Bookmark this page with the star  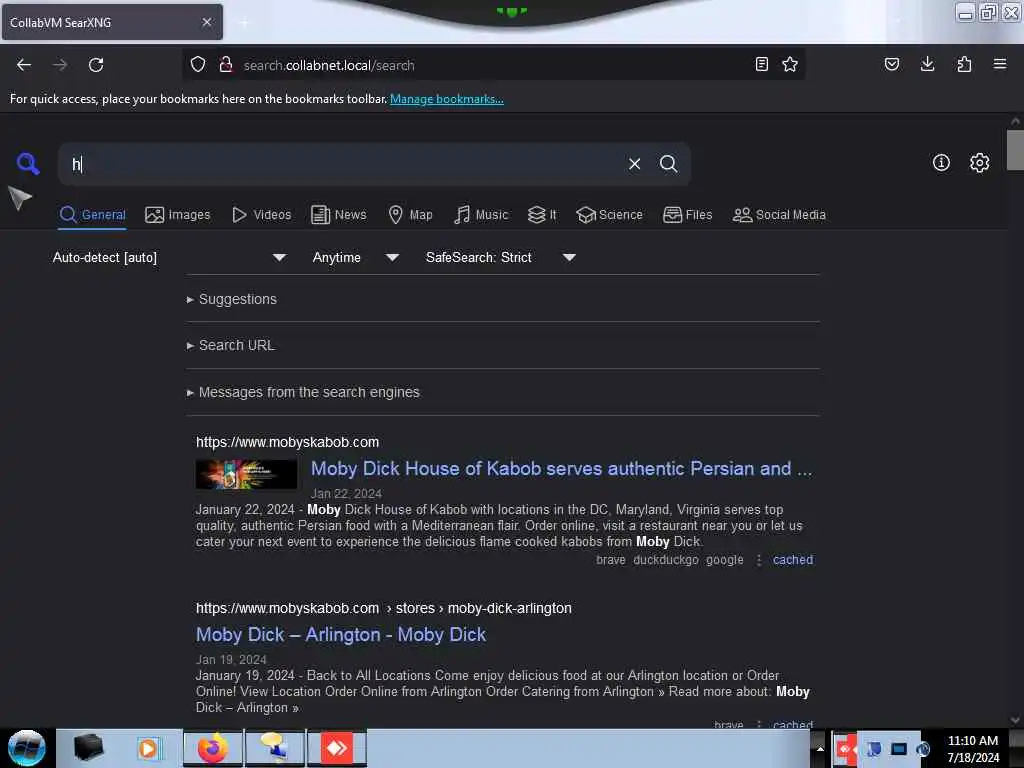[x=790, y=64]
